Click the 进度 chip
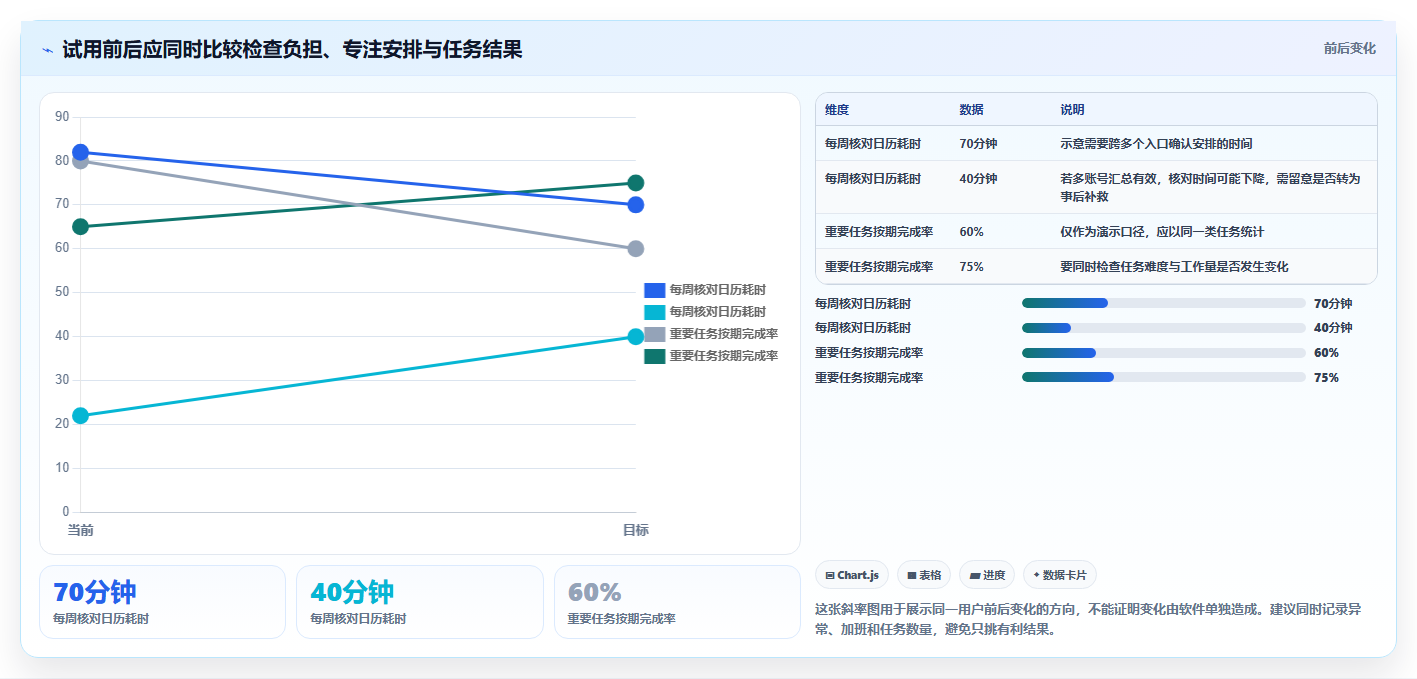The image size is (1417, 679). (x=986, y=575)
